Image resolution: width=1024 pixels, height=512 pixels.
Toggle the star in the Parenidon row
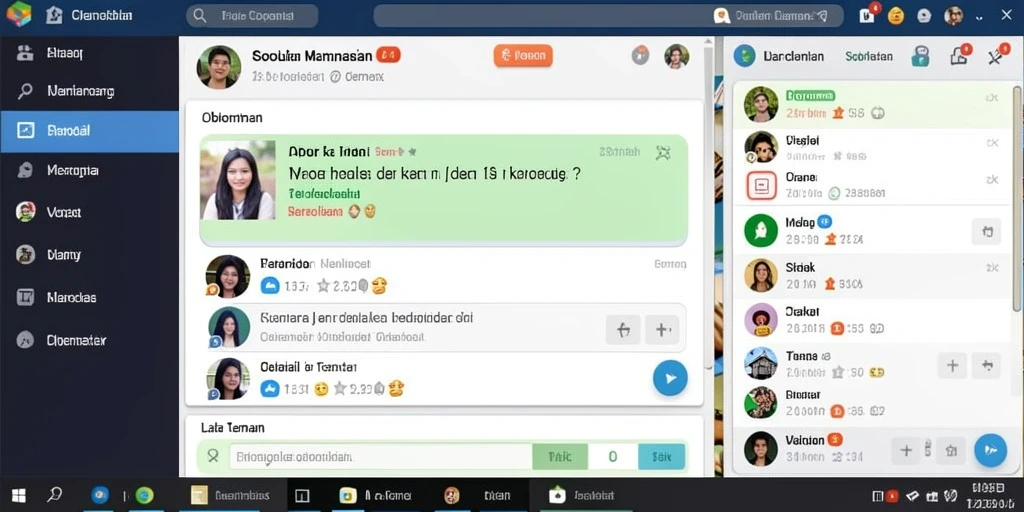tap(323, 285)
